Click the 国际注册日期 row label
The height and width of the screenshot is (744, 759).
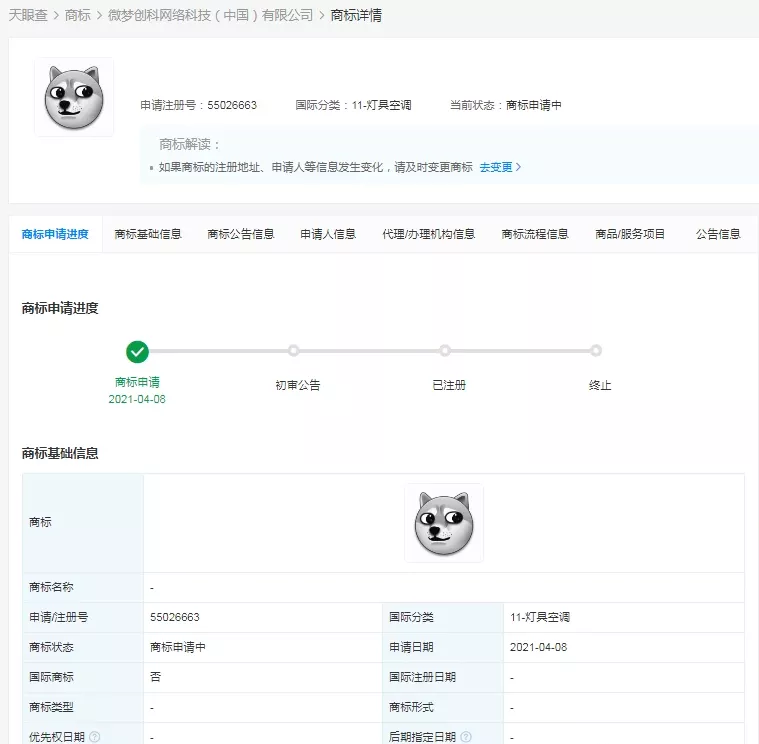coord(423,677)
